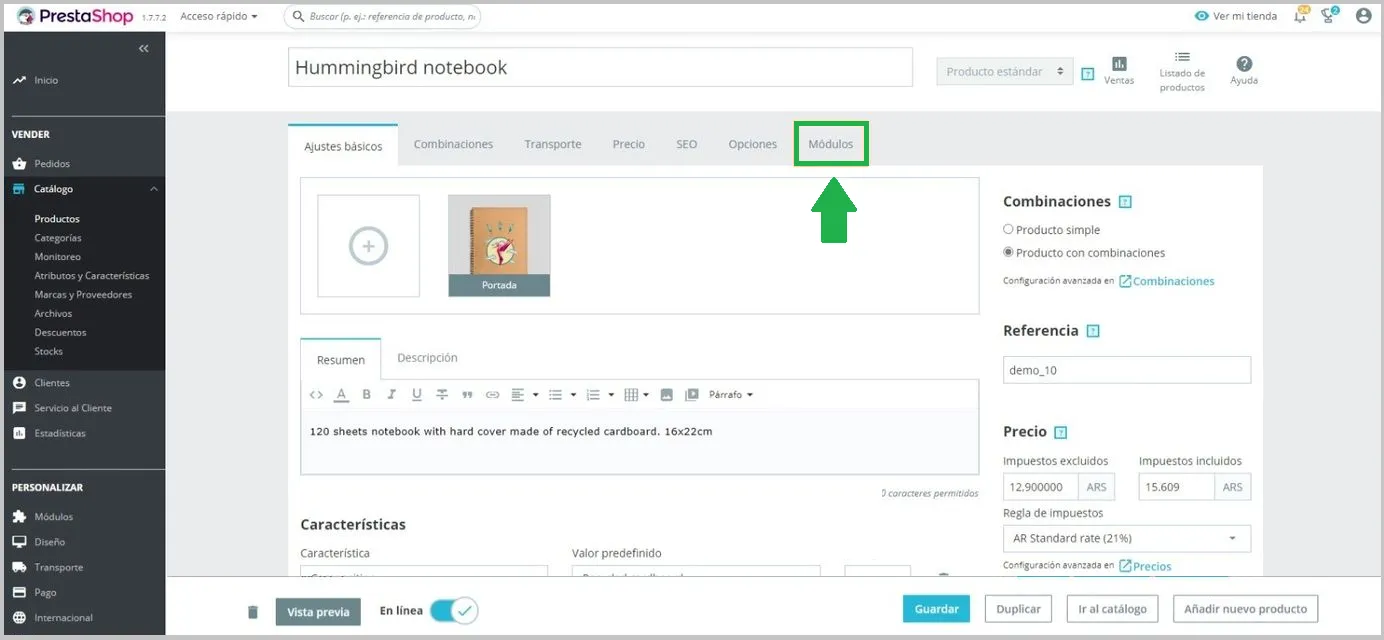Click the product name field Hummingbird notebook
The width and height of the screenshot is (1384, 640).
click(x=600, y=67)
